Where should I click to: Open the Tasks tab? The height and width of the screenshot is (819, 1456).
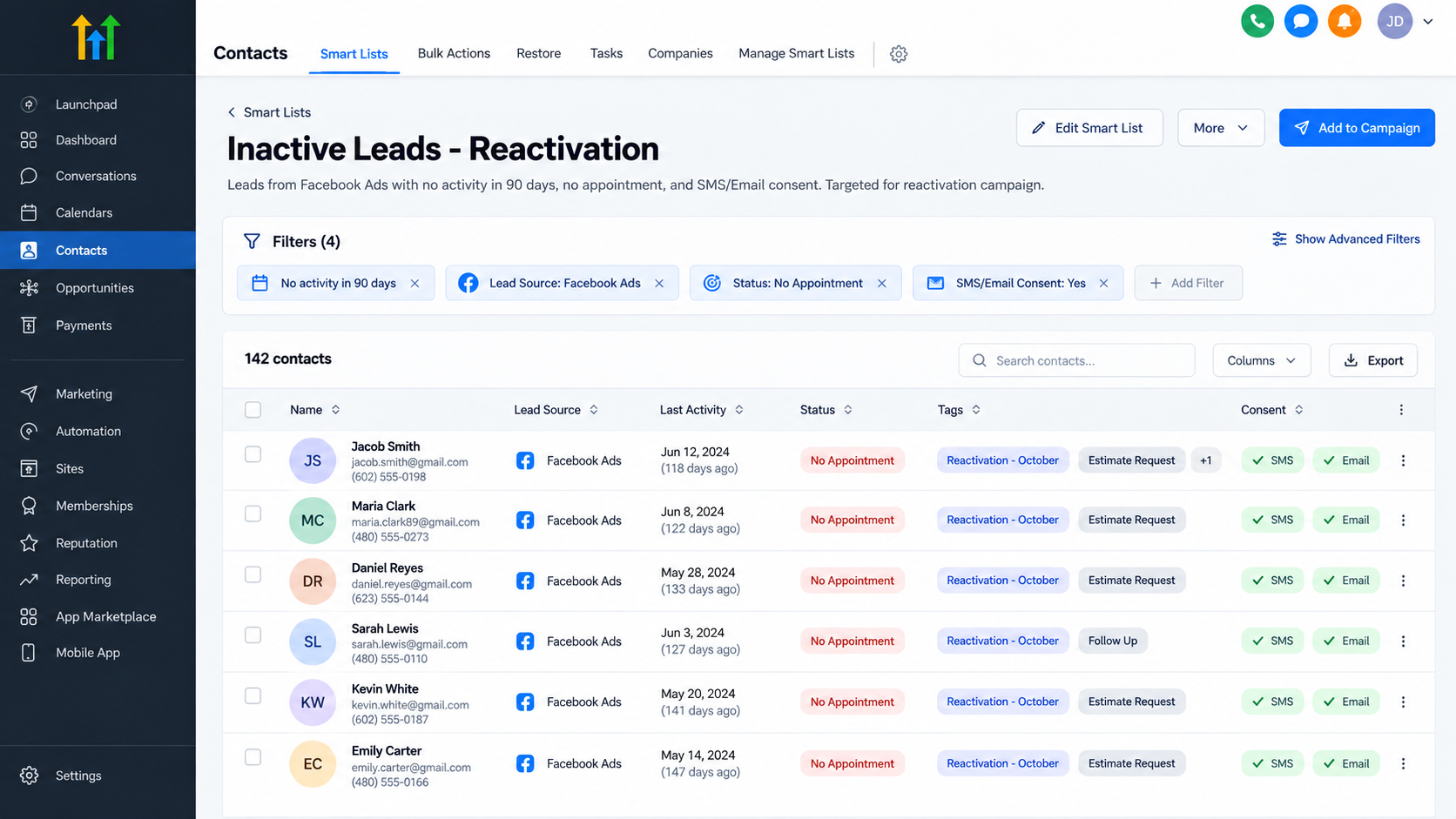(606, 54)
